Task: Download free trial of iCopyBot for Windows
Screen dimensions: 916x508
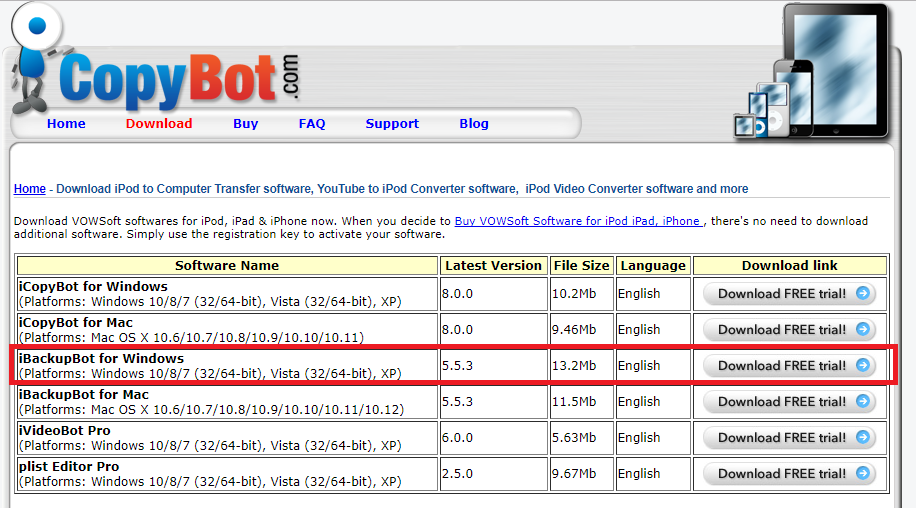Action: (x=789, y=294)
